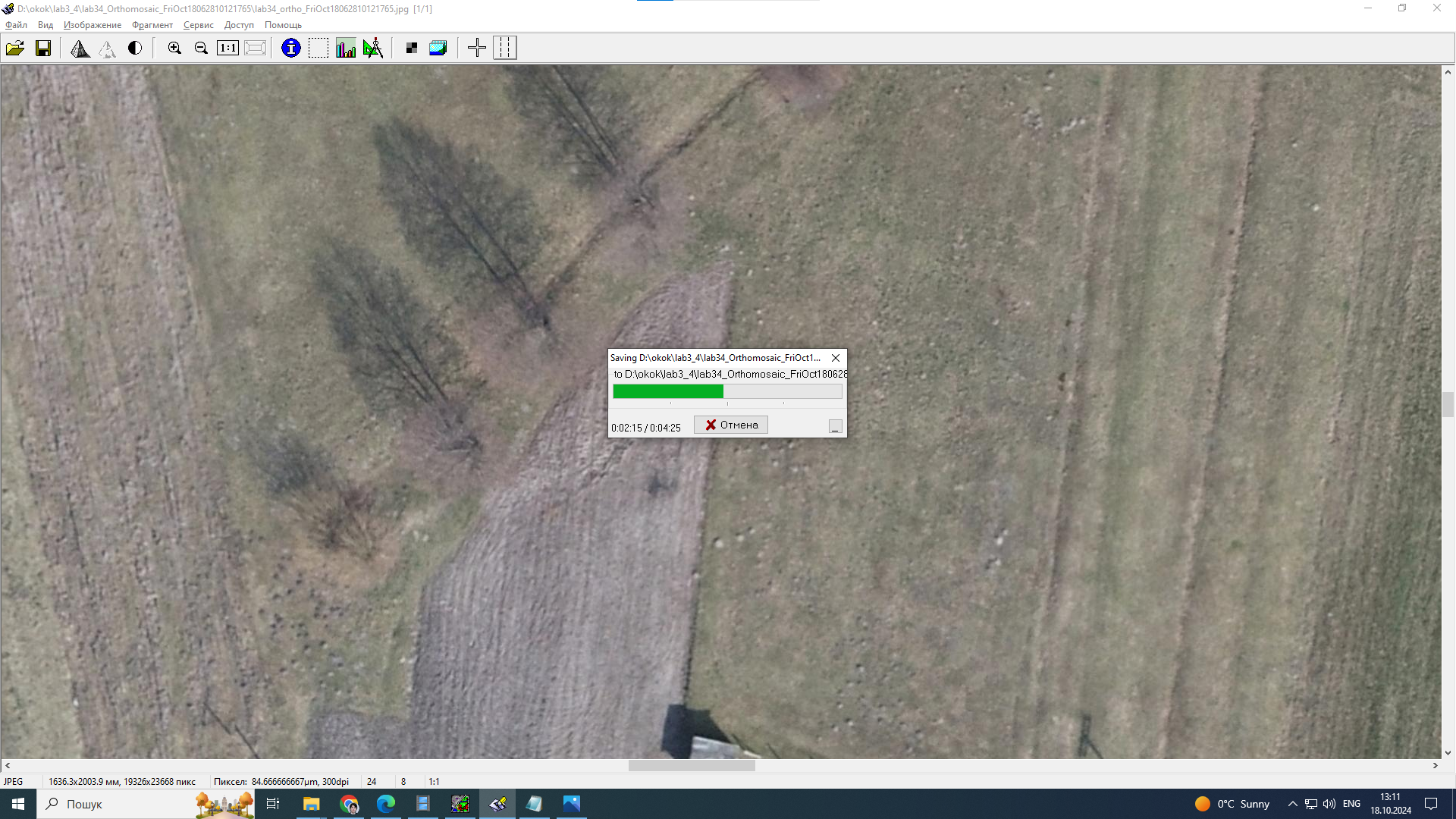Minimize the saving progress dialog
This screenshot has width=1456, height=819.
pyautogui.click(x=835, y=427)
